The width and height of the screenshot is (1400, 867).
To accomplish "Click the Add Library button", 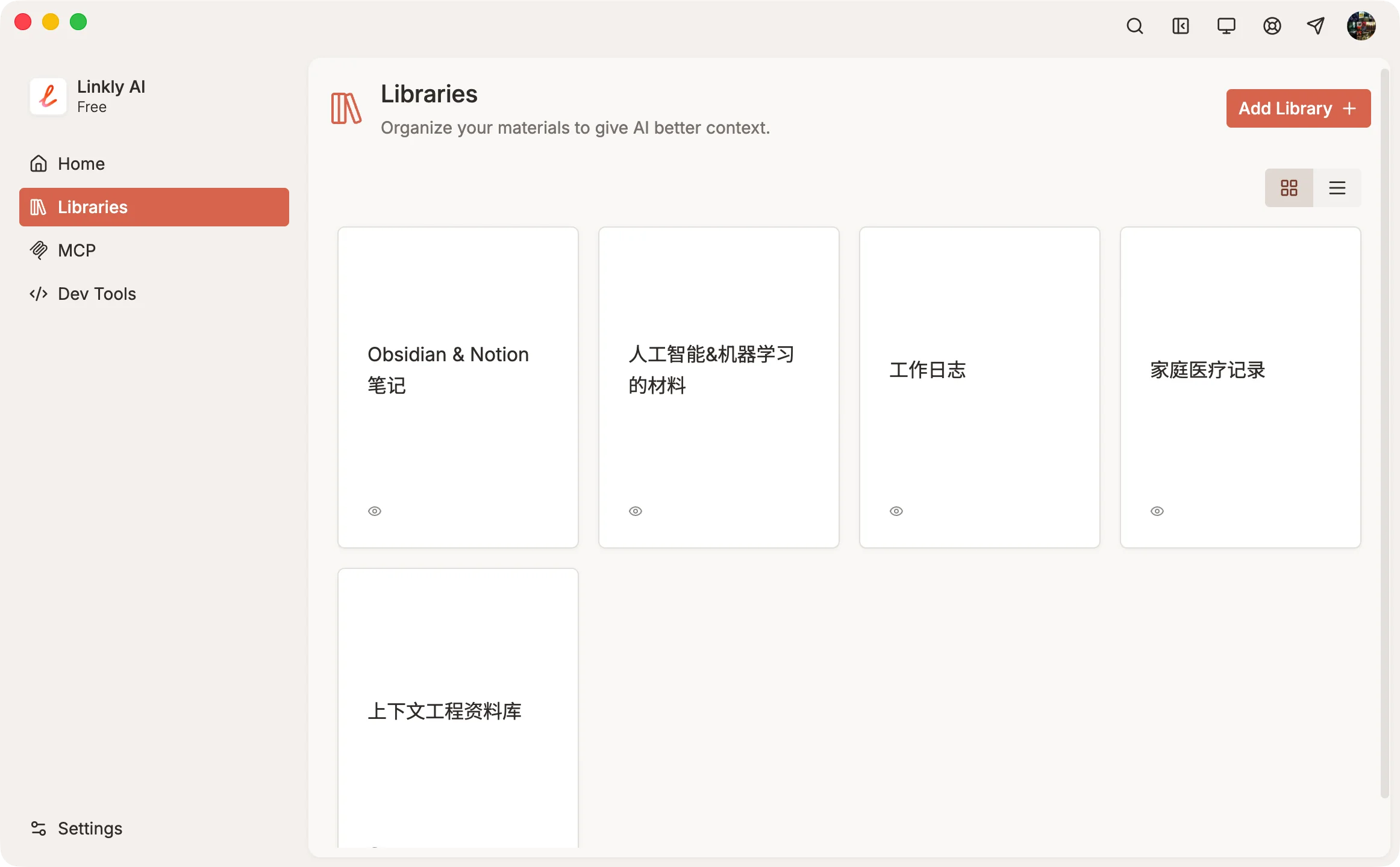I will 1298,108.
